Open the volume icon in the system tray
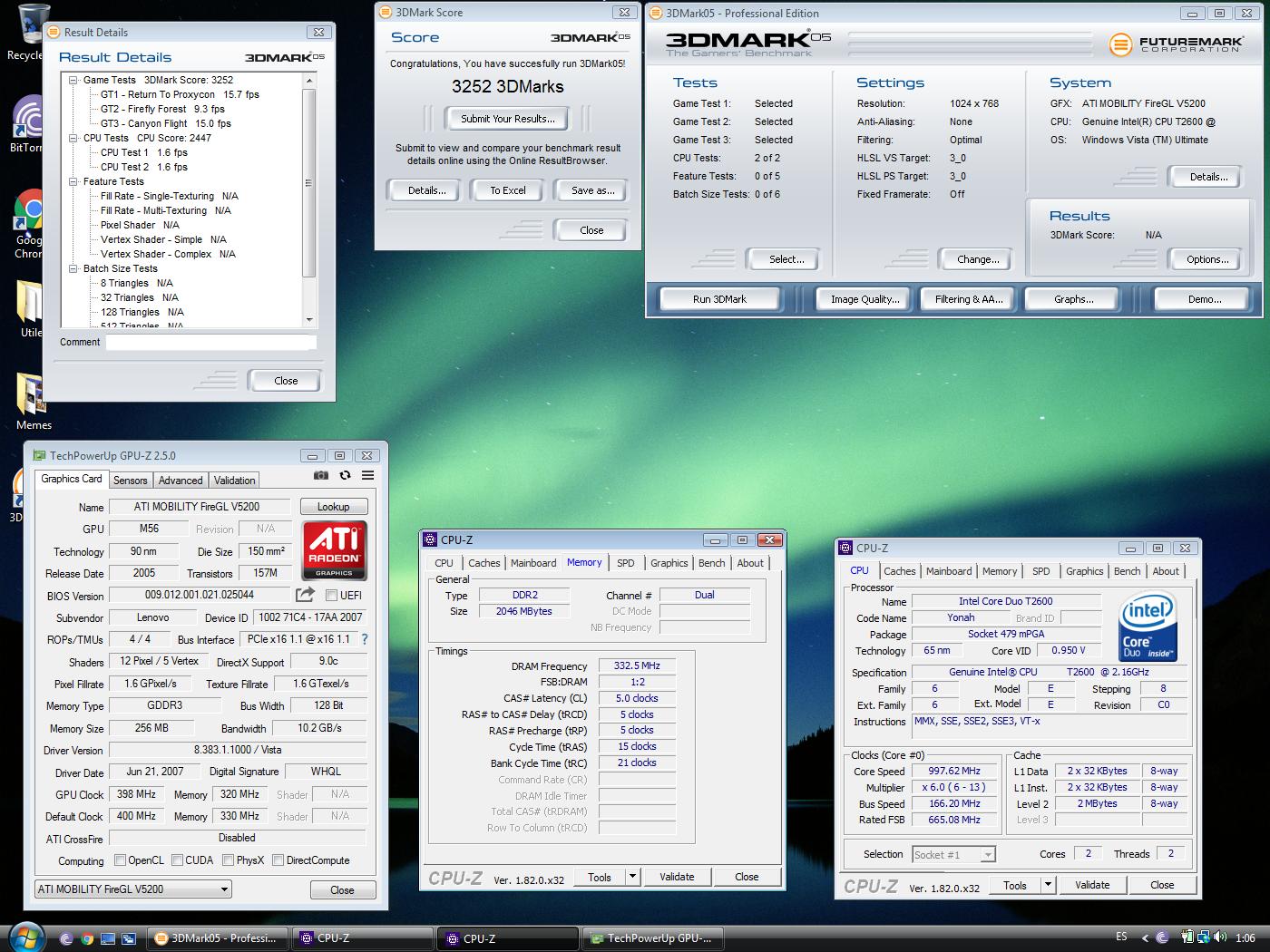This screenshot has width=1270, height=952. 1220,937
